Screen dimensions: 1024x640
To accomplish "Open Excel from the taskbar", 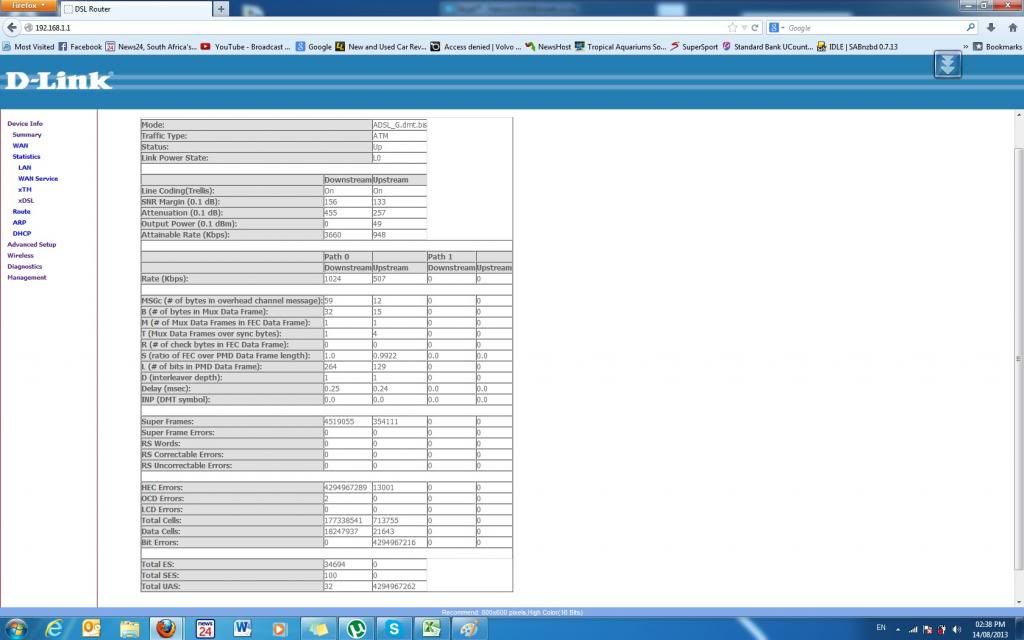I will tap(431, 628).
